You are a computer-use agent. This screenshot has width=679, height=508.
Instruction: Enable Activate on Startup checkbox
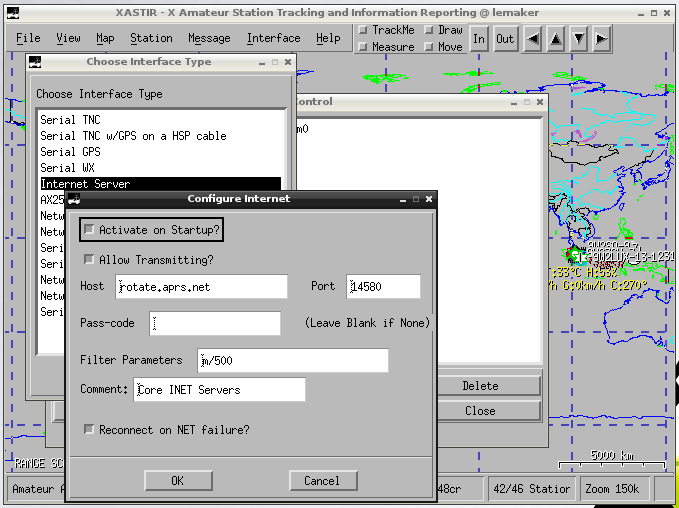(89, 230)
